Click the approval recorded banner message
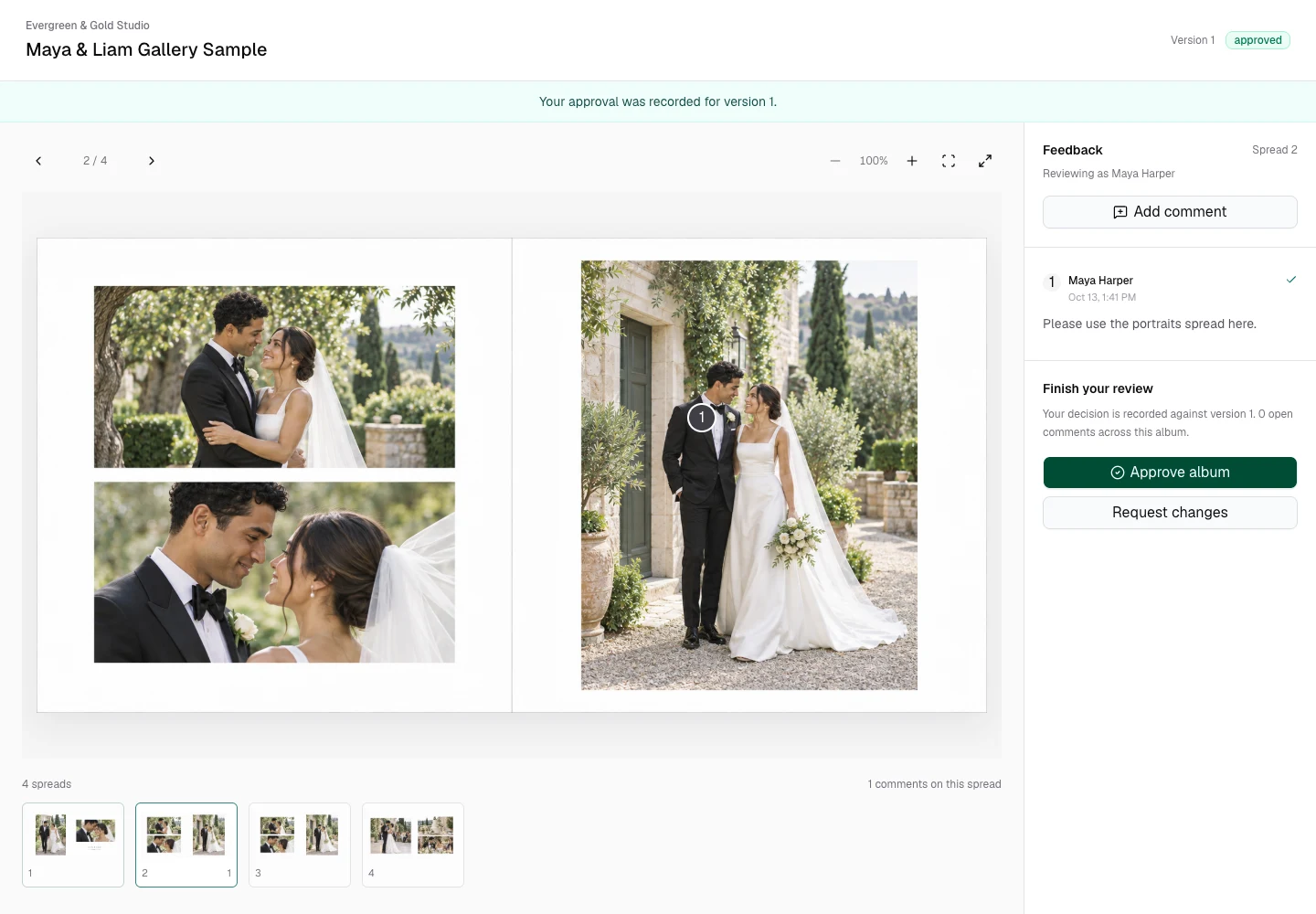The height and width of the screenshot is (914, 1316). coord(658,101)
